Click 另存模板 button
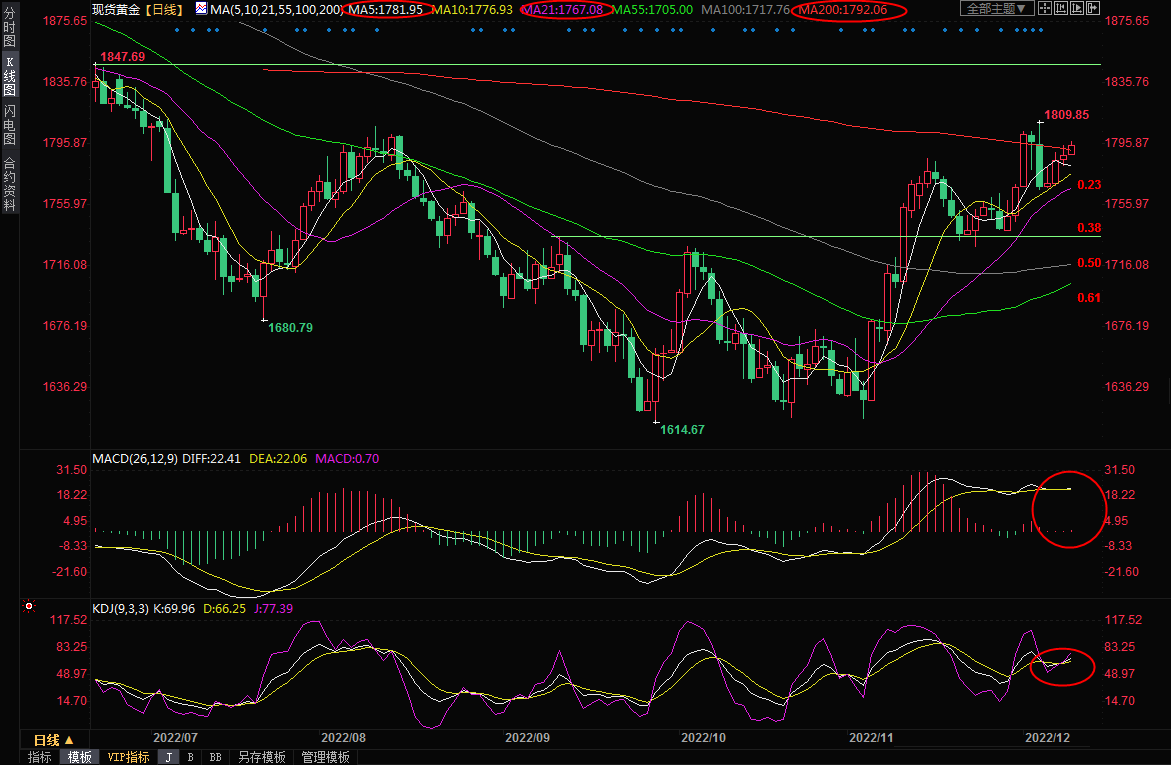This screenshot has width=1171, height=765. tap(262, 757)
